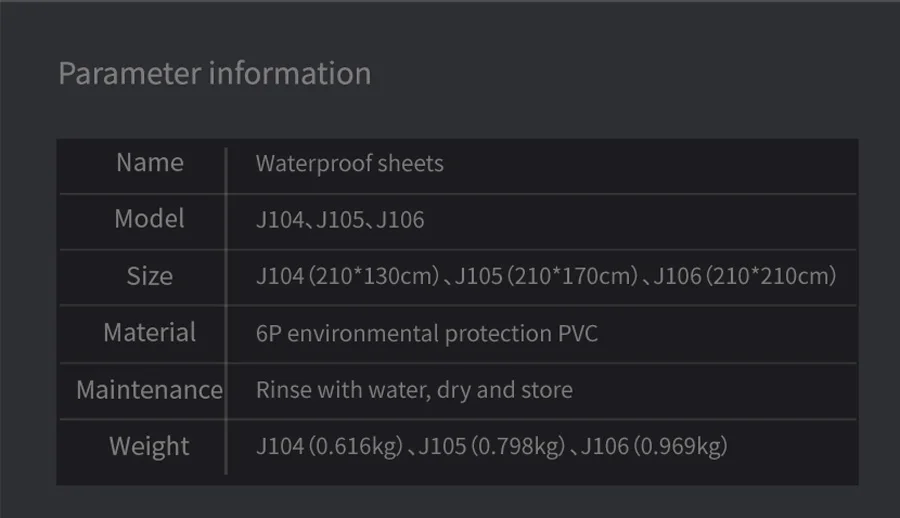Screen dimensions: 900x518
Task: Click the J105 (210*170cm) size entry
Action: [x=546, y=276]
